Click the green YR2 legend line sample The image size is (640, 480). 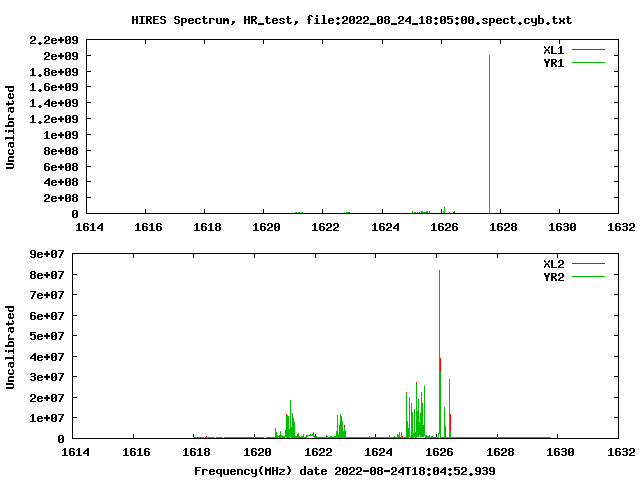tap(588, 277)
